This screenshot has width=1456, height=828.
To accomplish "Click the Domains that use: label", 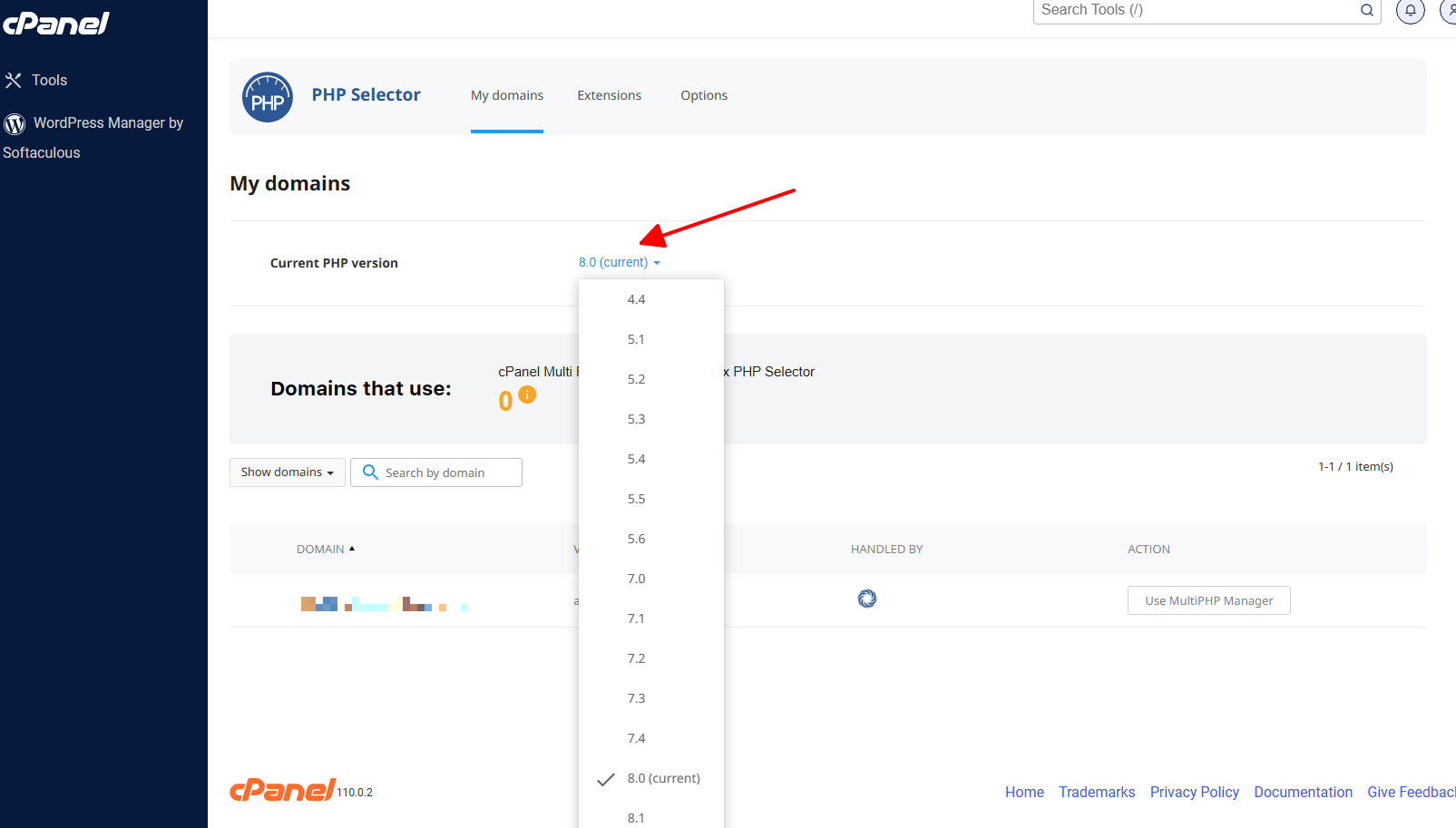I will (x=361, y=389).
